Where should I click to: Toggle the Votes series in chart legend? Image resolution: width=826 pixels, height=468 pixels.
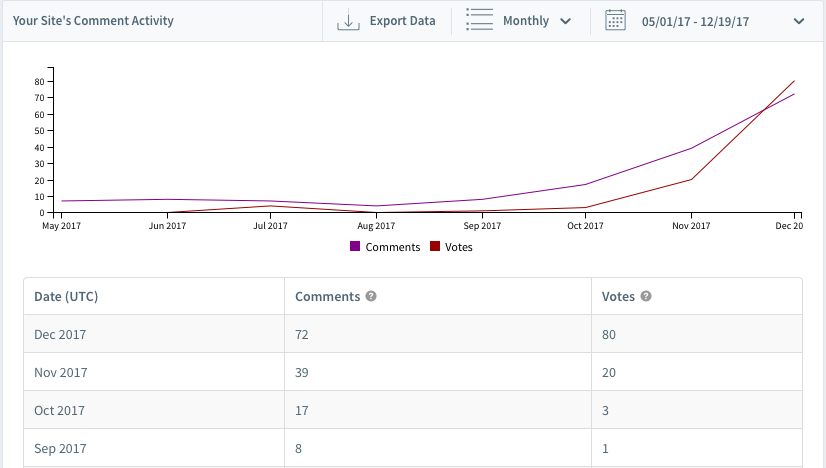click(x=458, y=247)
